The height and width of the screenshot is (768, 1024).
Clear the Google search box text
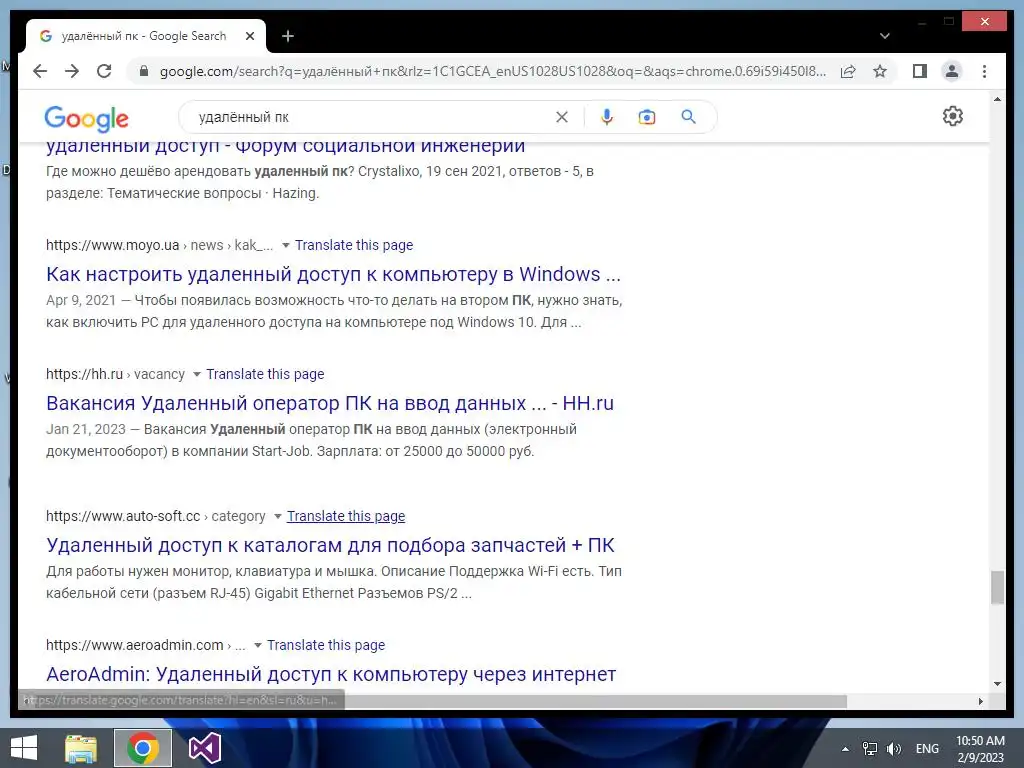[562, 117]
